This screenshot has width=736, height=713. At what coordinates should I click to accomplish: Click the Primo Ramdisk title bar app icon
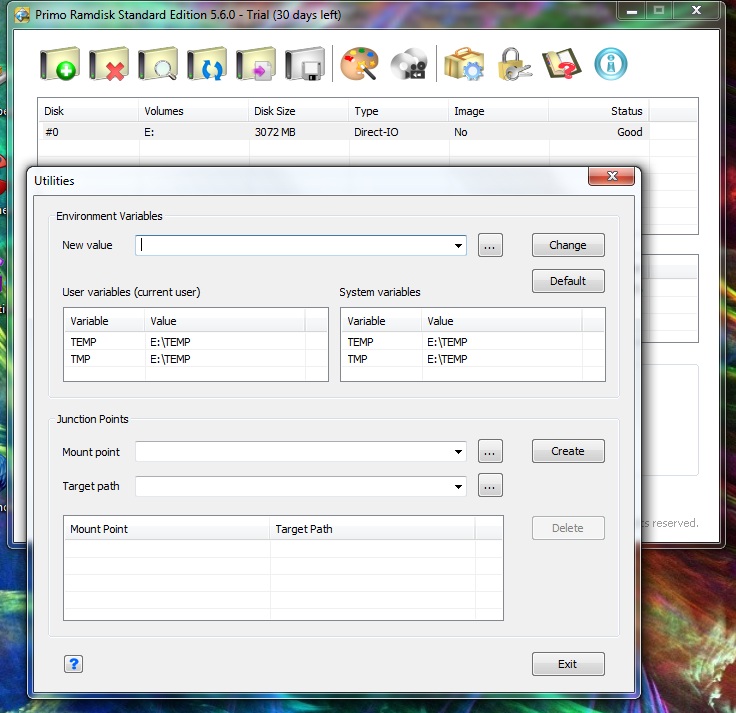pyautogui.click(x=22, y=15)
